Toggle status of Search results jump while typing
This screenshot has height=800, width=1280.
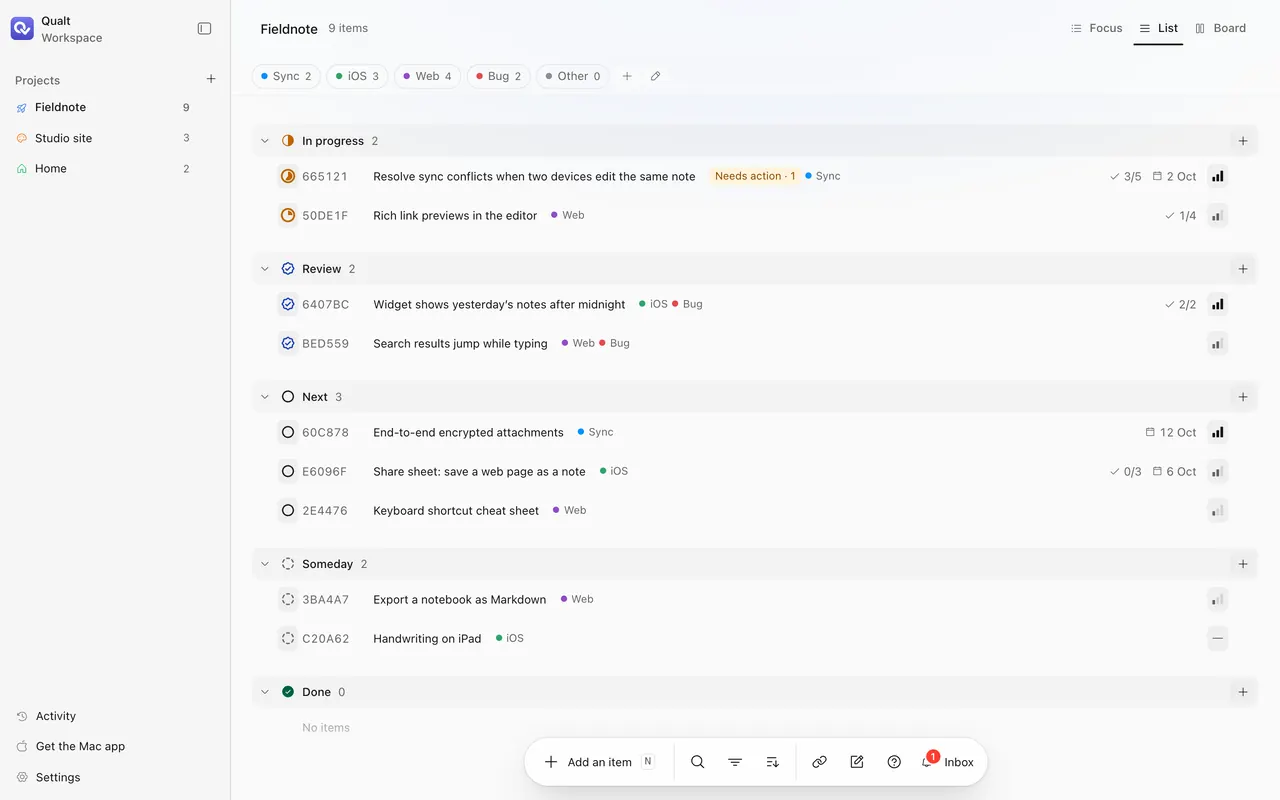[x=288, y=343]
